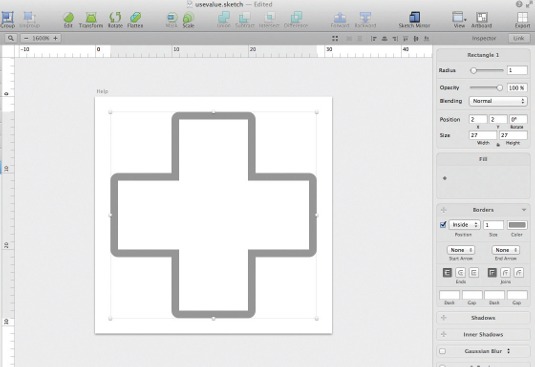
Task: Select the projecting cap Ends option
Action: 474,272
